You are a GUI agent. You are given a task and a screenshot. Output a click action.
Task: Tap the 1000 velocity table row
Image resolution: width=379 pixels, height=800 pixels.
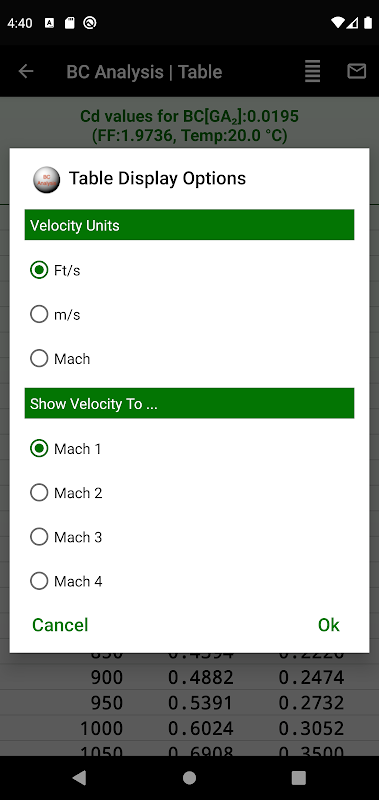coord(189,728)
